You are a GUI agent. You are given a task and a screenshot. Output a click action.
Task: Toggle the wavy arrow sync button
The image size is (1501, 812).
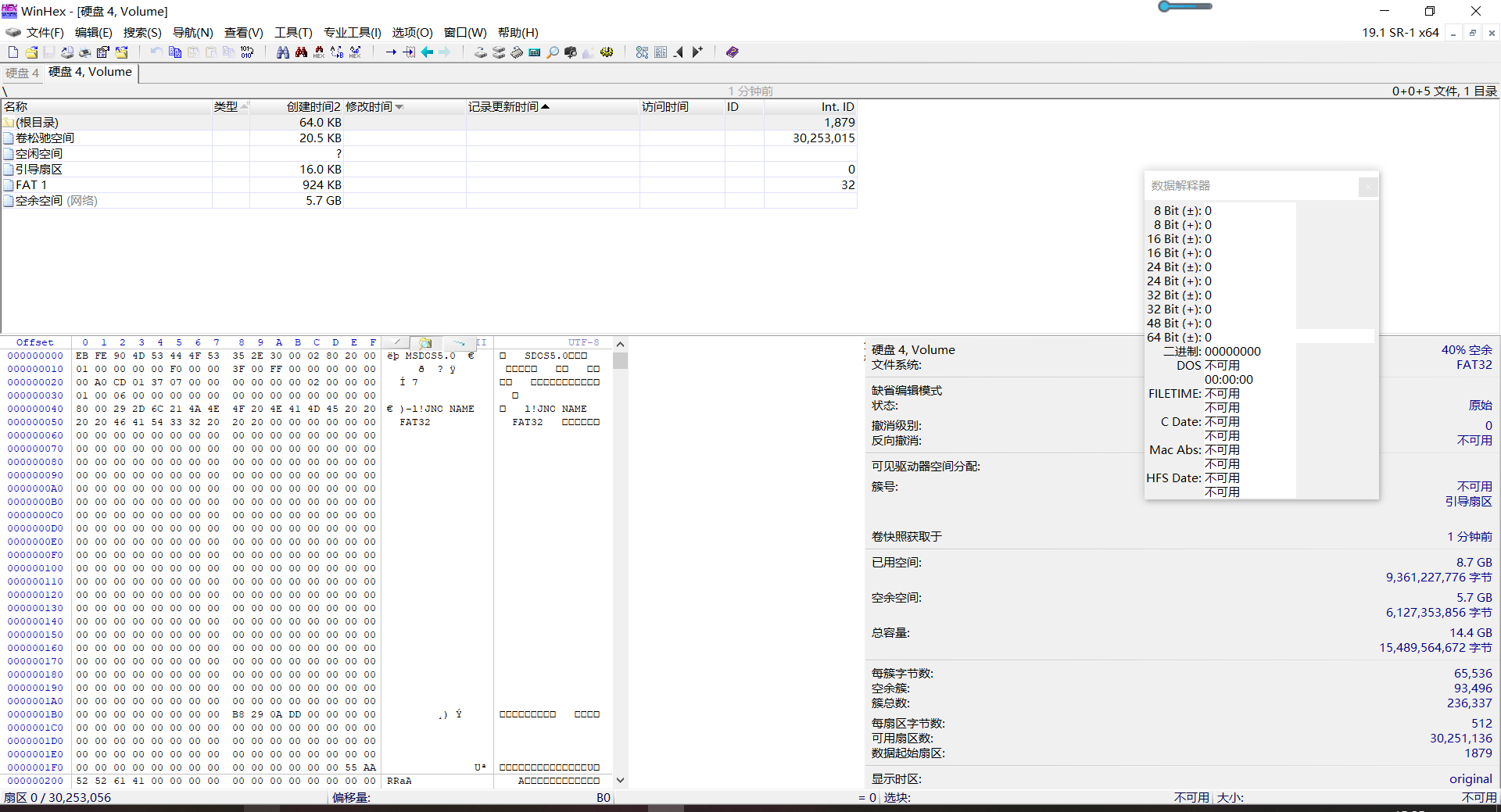tap(458, 342)
